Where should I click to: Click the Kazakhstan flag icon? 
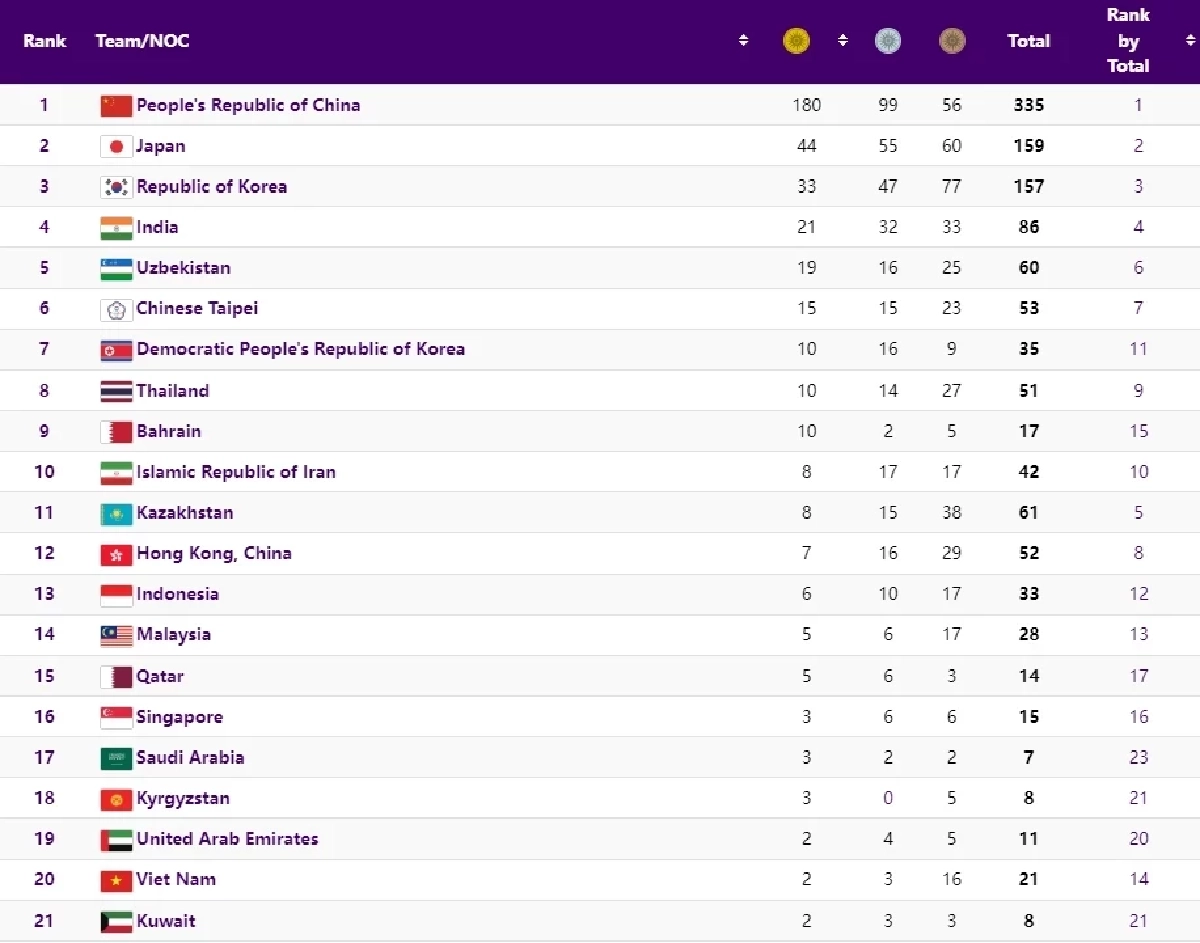(x=116, y=512)
